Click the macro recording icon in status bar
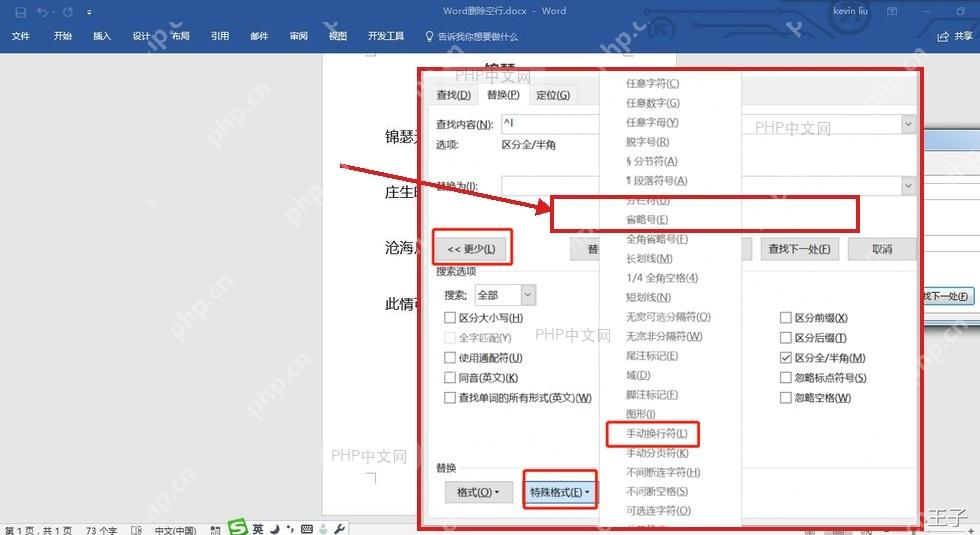Viewport: 980px width, 535px height. pos(216,530)
